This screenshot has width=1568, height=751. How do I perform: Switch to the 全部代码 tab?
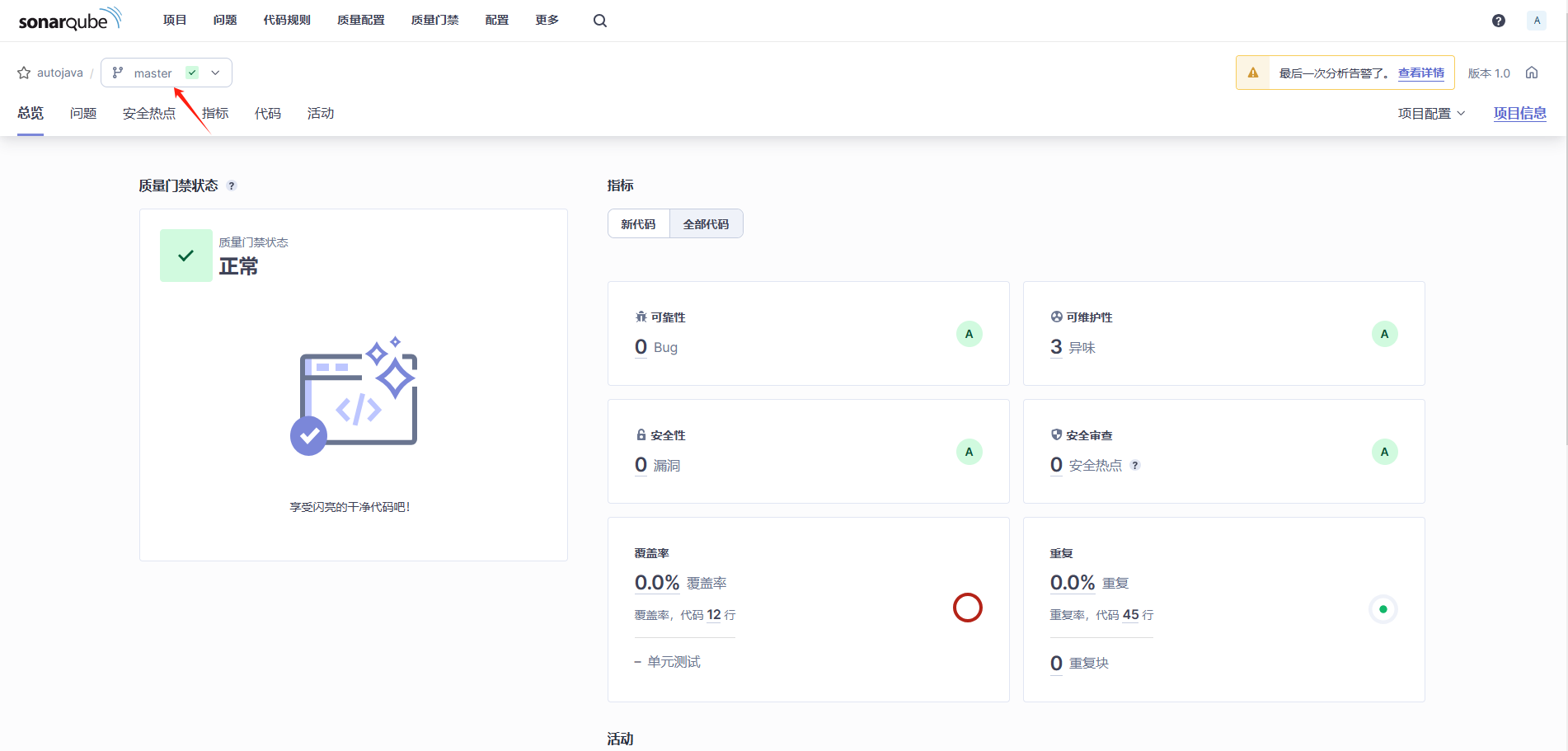click(707, 224)
